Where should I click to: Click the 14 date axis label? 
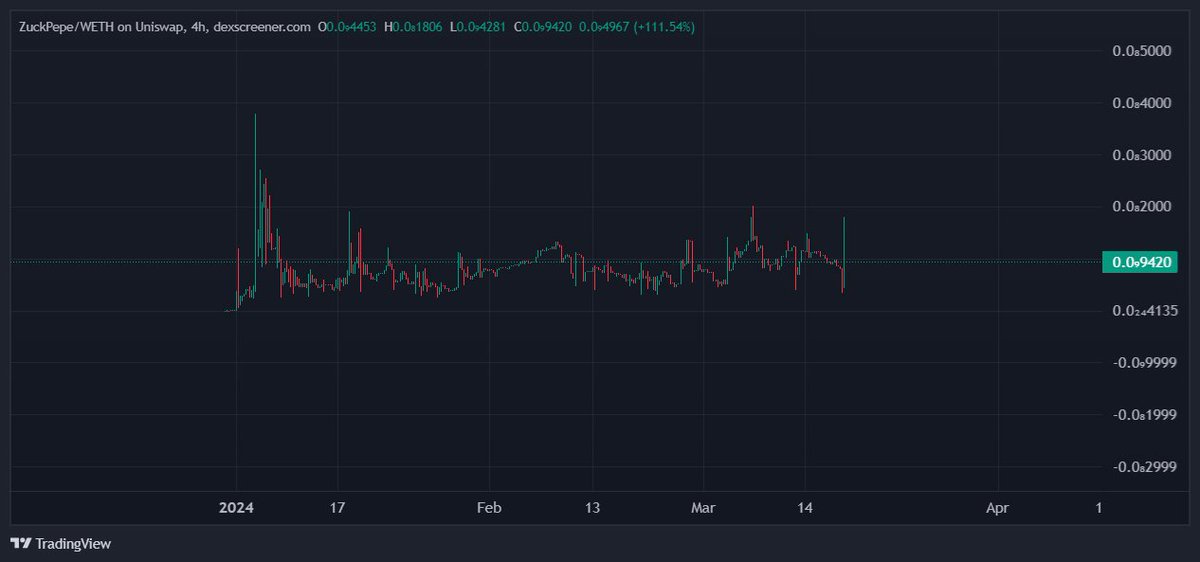[807, 507]
